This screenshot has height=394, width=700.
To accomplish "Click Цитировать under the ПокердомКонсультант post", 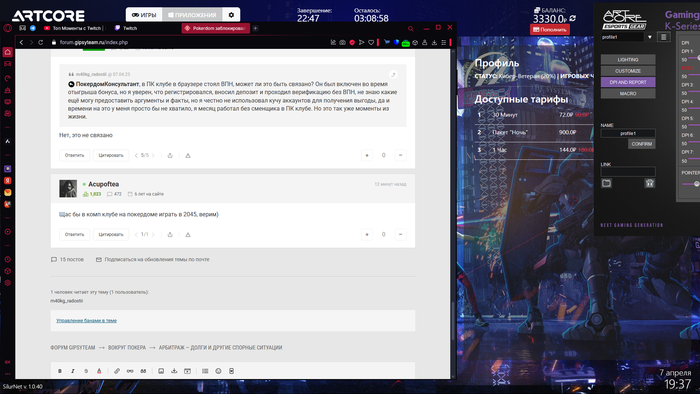I will click(x=111, y=155).
